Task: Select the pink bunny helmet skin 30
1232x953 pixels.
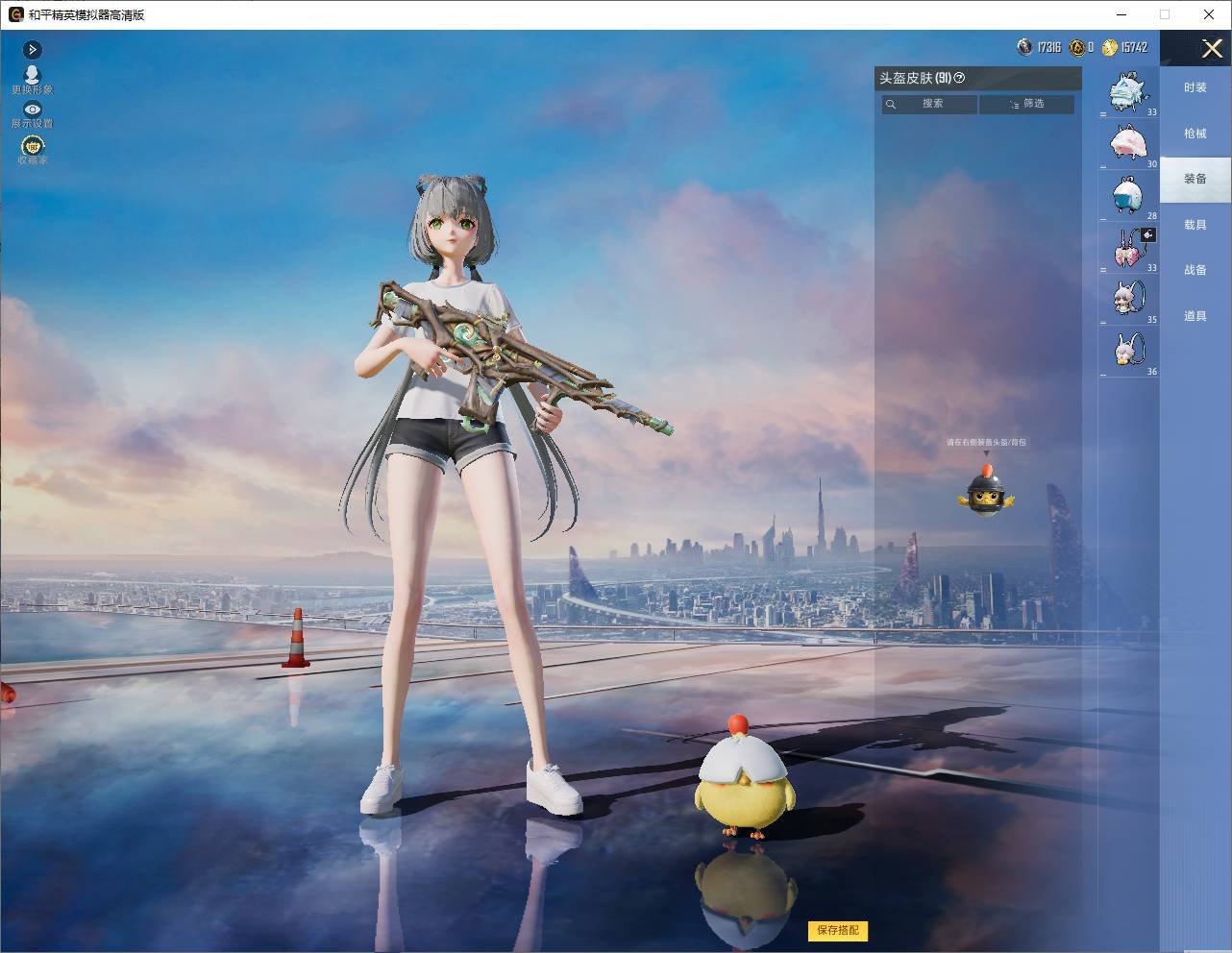Action: point(1129,145)
